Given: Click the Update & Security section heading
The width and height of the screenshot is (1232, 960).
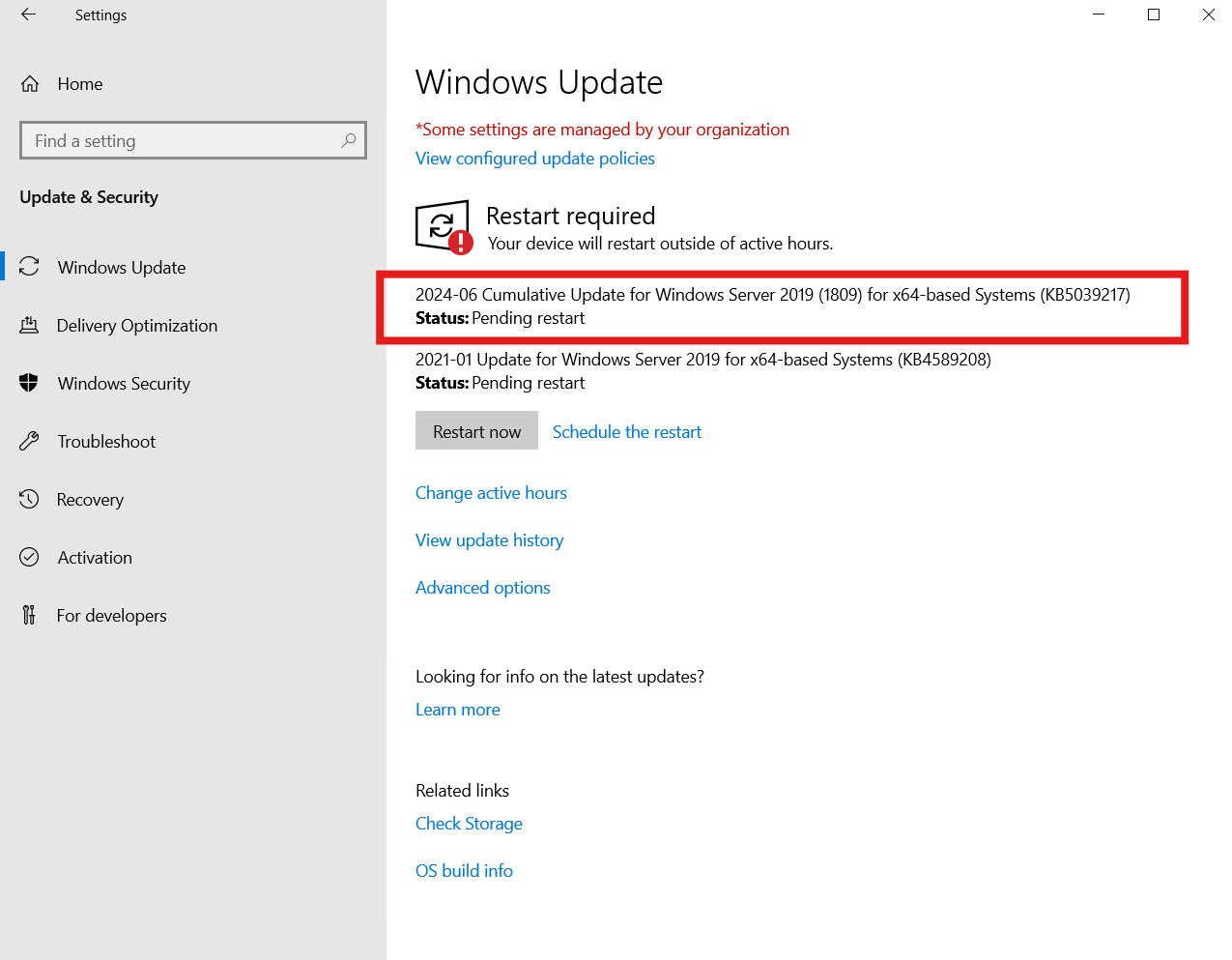Looking at the screenshot, I should click(89, 197).
